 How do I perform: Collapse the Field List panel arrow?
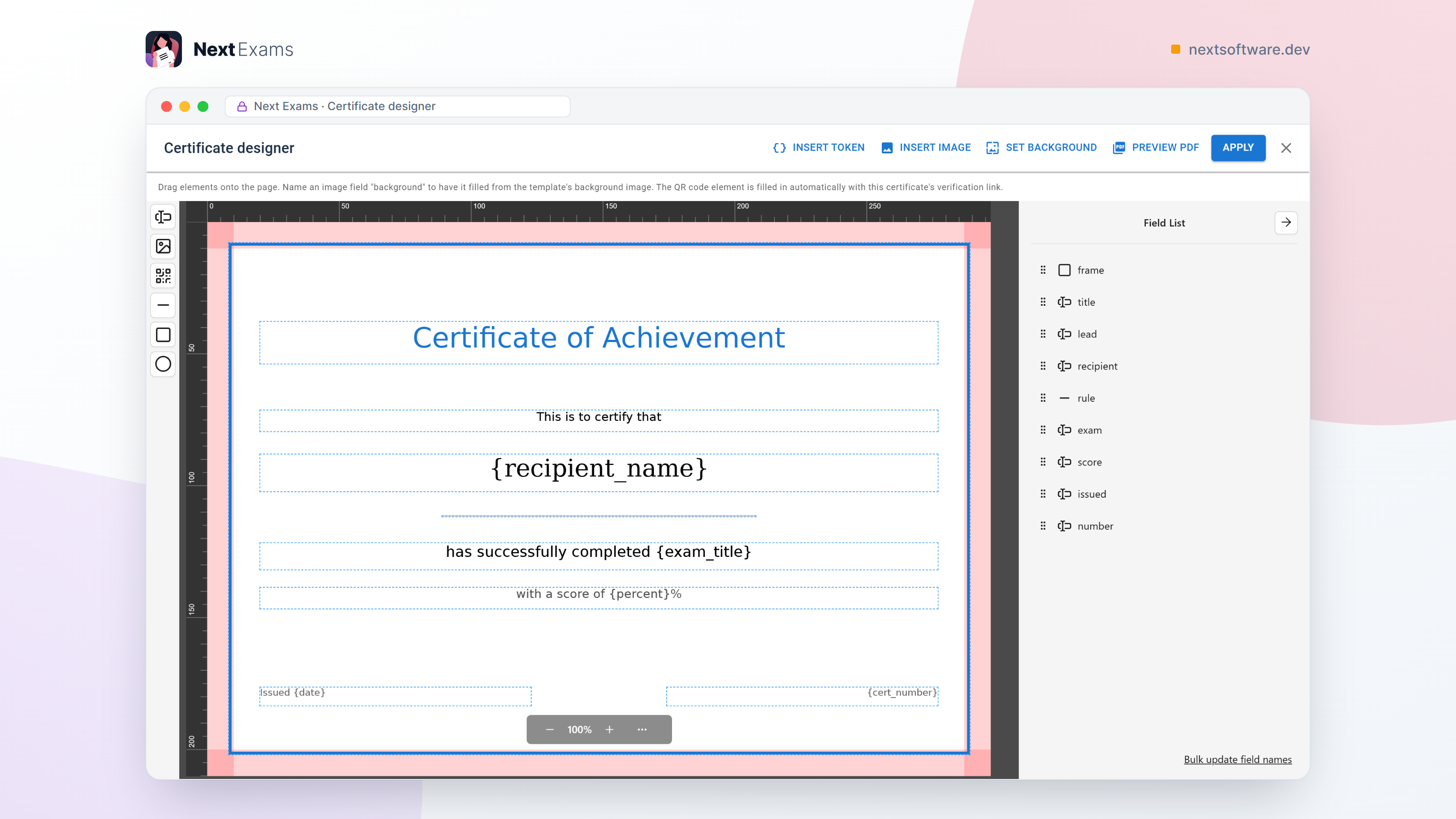(1286, 222)
